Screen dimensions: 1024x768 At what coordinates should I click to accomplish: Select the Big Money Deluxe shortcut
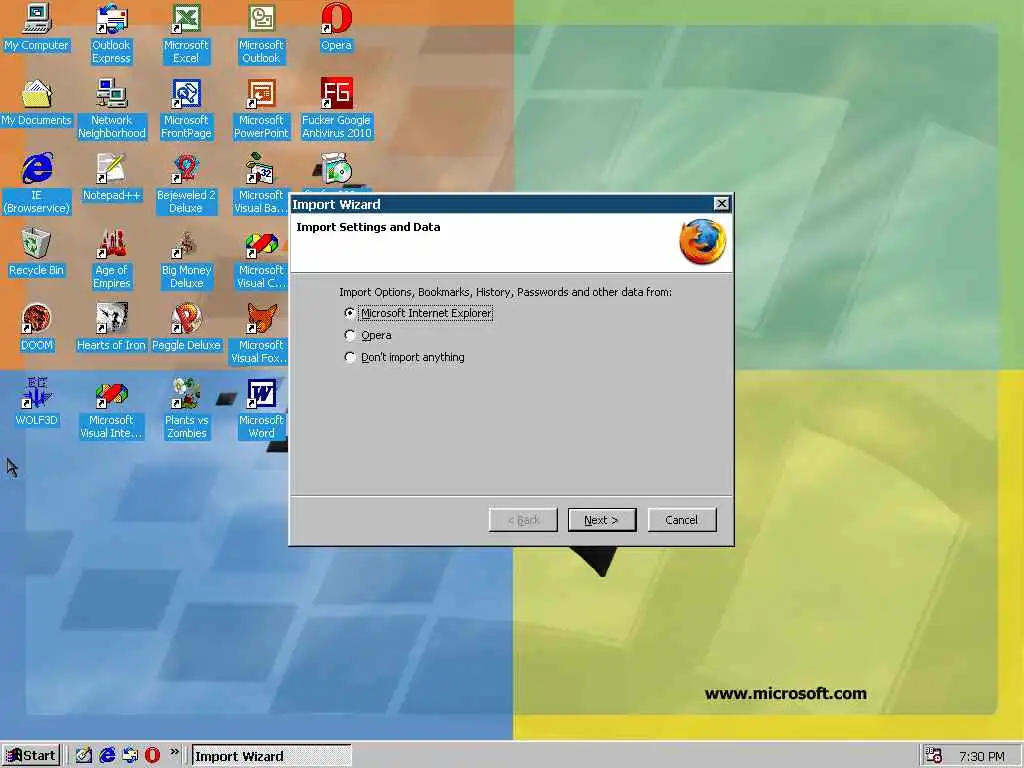coord(186,259)
